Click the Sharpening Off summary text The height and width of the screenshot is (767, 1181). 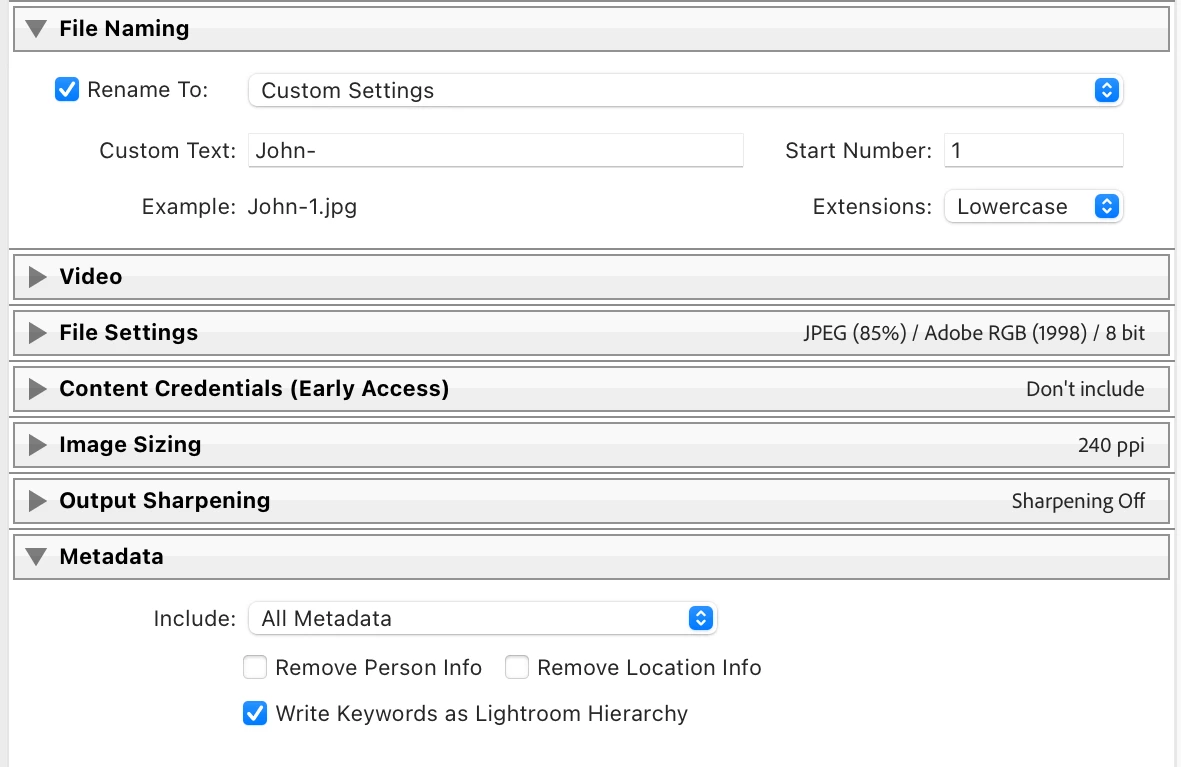[x=1077, y=501]
